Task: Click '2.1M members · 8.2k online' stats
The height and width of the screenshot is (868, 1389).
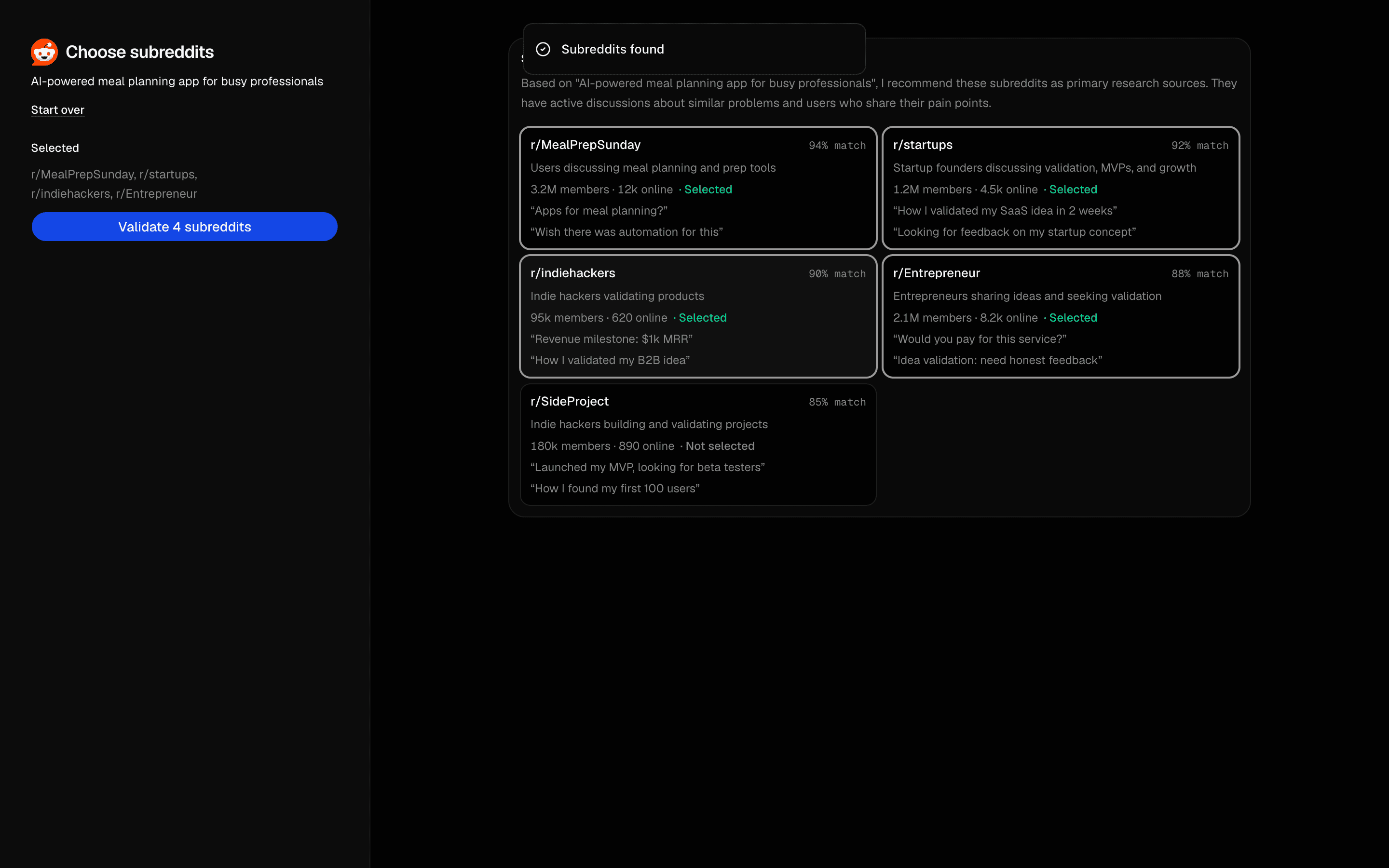Action: coord(966,317)
